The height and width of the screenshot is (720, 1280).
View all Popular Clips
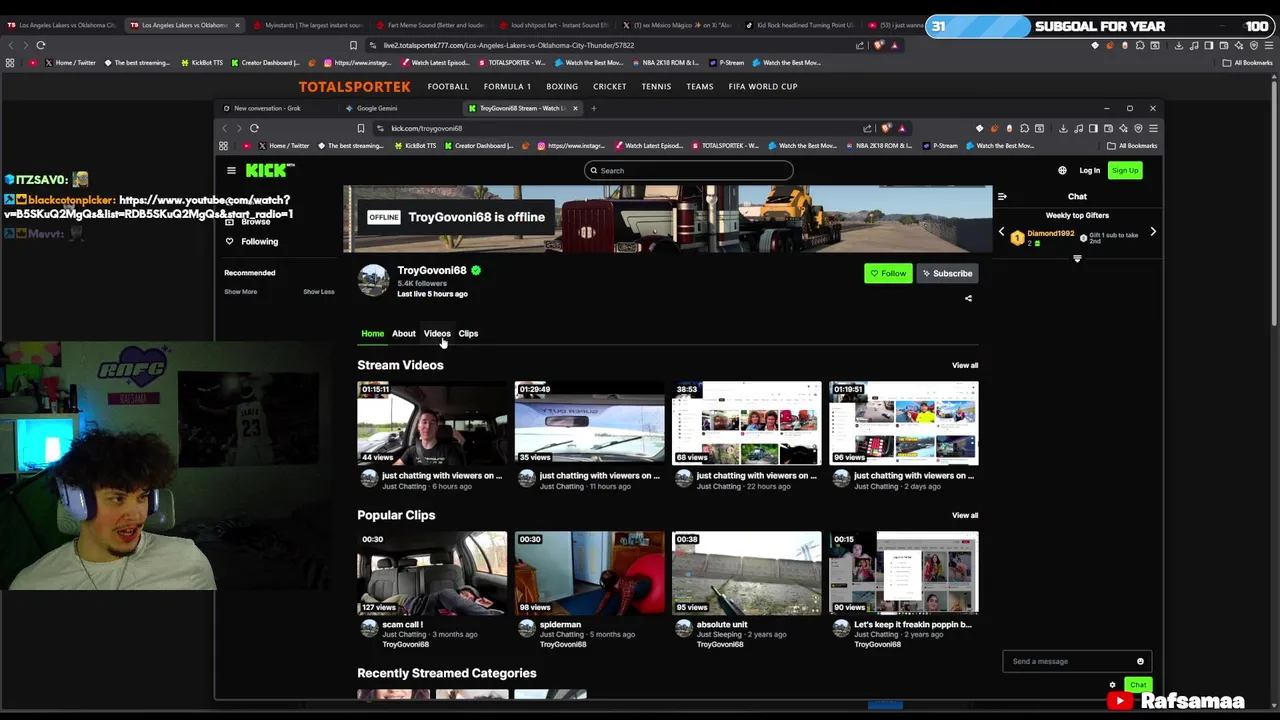click(x=965, y=515)
